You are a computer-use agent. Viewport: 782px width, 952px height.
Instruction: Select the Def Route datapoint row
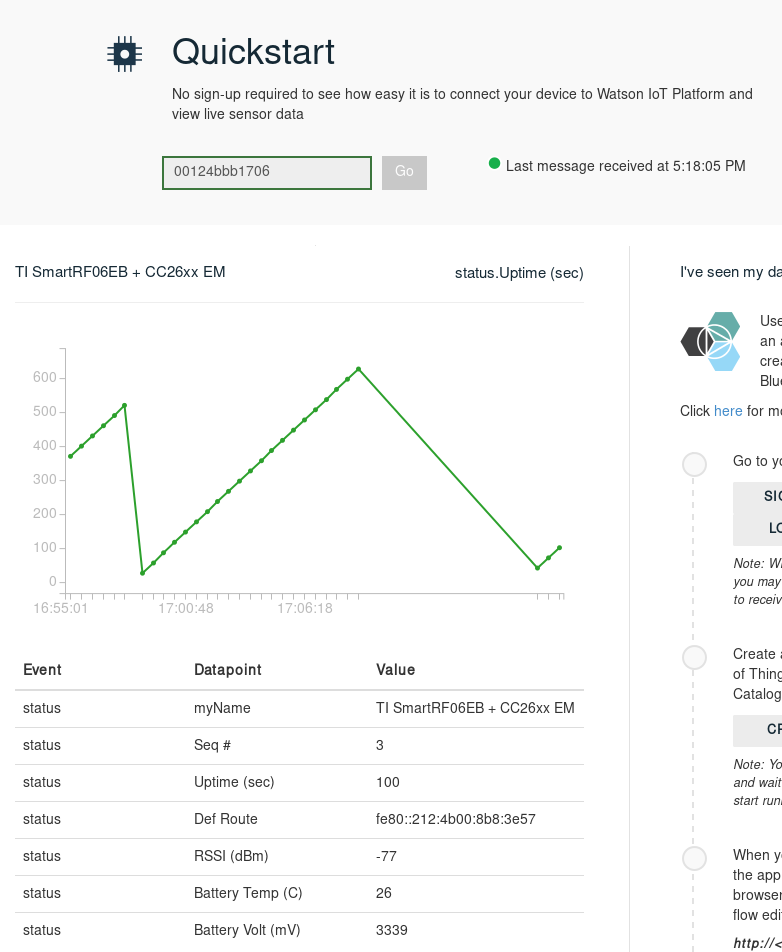(x=299, y=820)
